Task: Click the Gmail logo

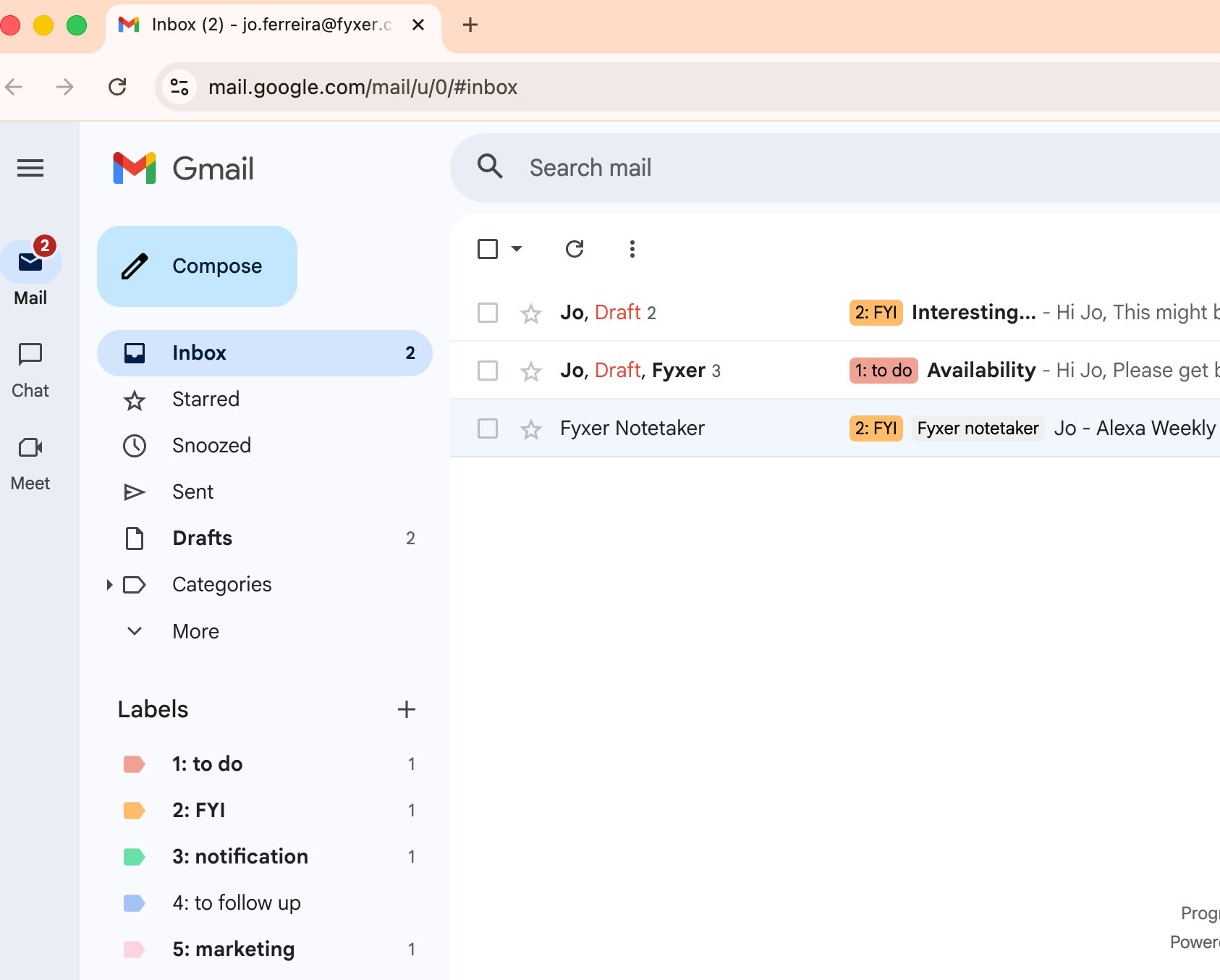Action: click(x=184, y=168)
